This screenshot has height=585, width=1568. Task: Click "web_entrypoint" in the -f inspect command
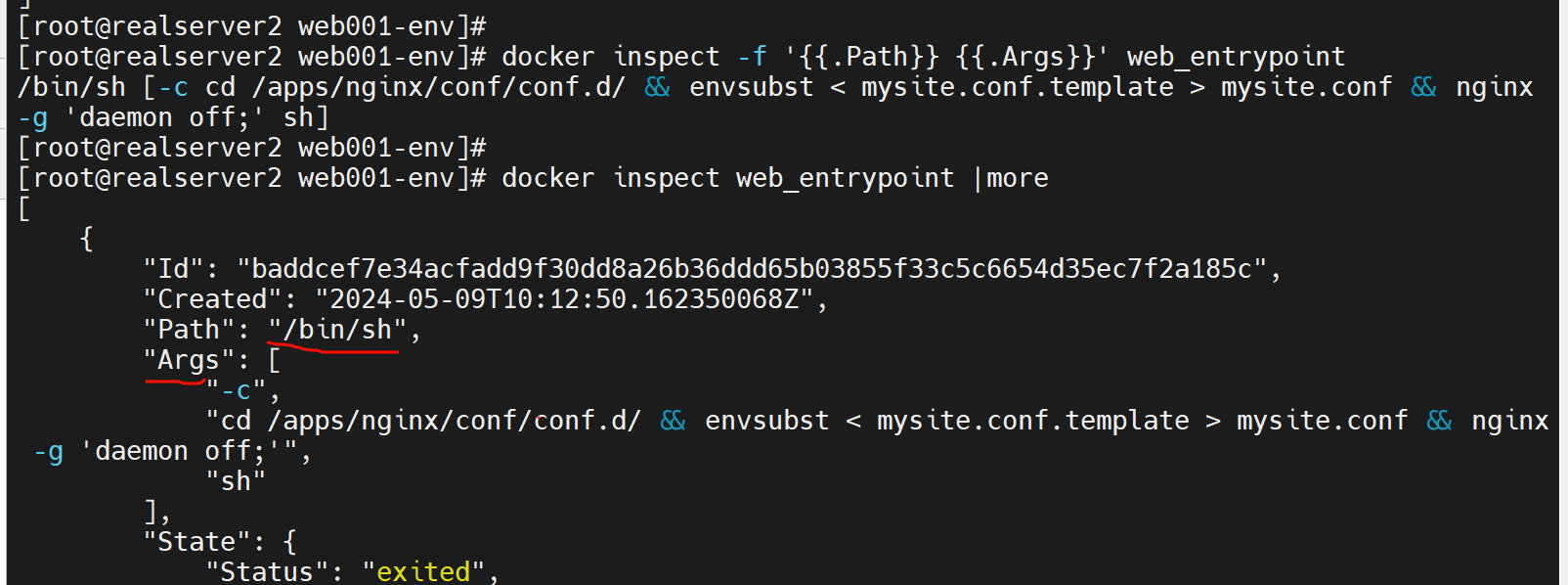pos(1236,57)
